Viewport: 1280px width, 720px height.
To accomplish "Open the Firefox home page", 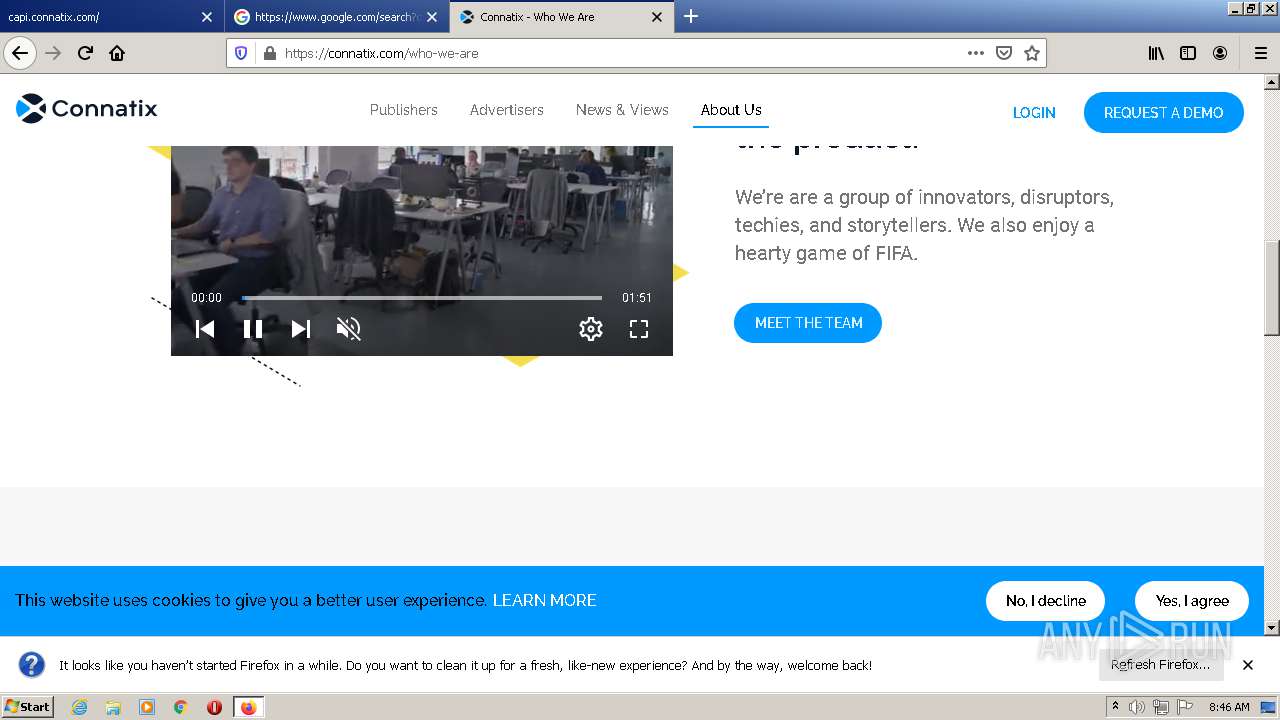I will point(117,53).
